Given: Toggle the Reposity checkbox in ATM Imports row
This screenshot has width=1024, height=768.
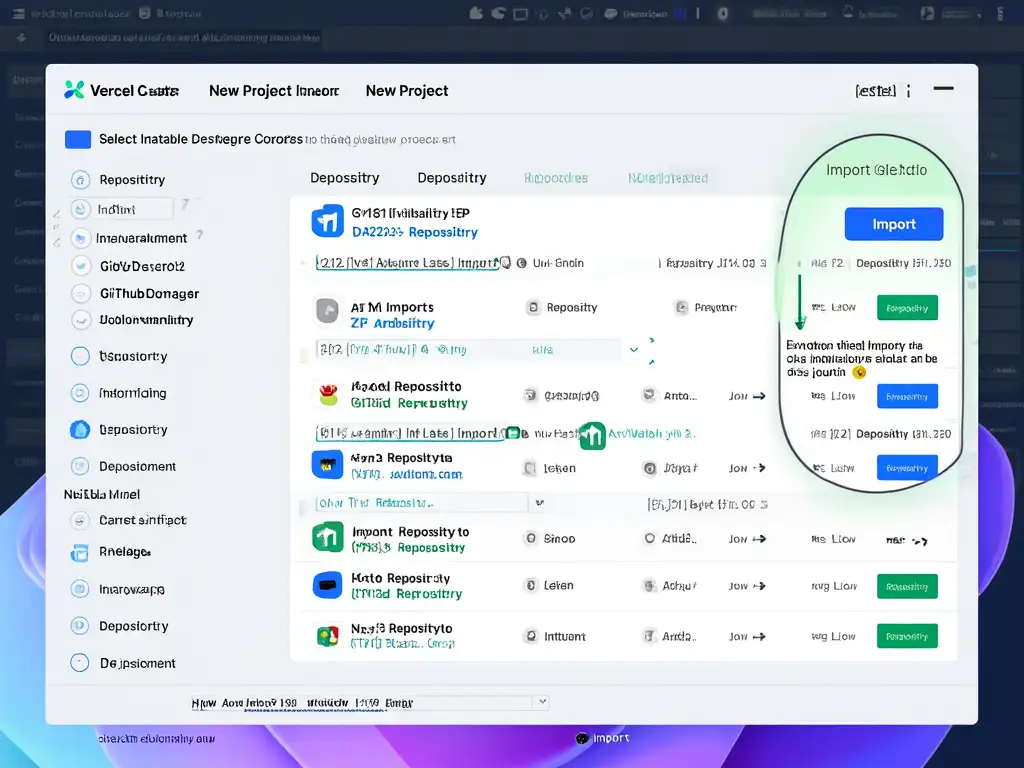Looking at the screenshot, I should tap(534, 307).
